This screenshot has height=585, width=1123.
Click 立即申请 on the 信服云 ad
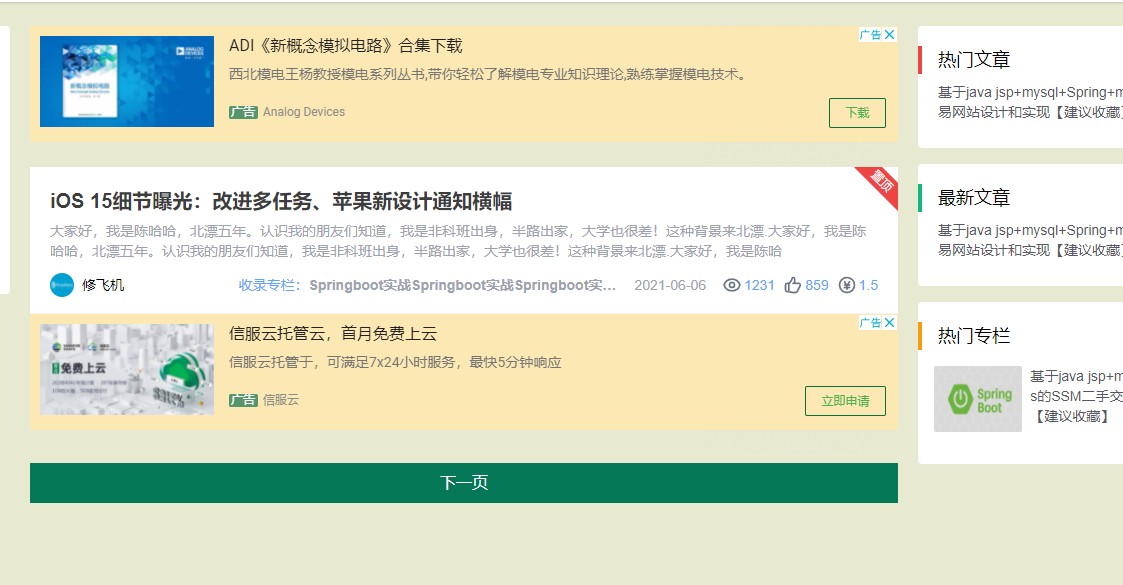tap(845, 400)
